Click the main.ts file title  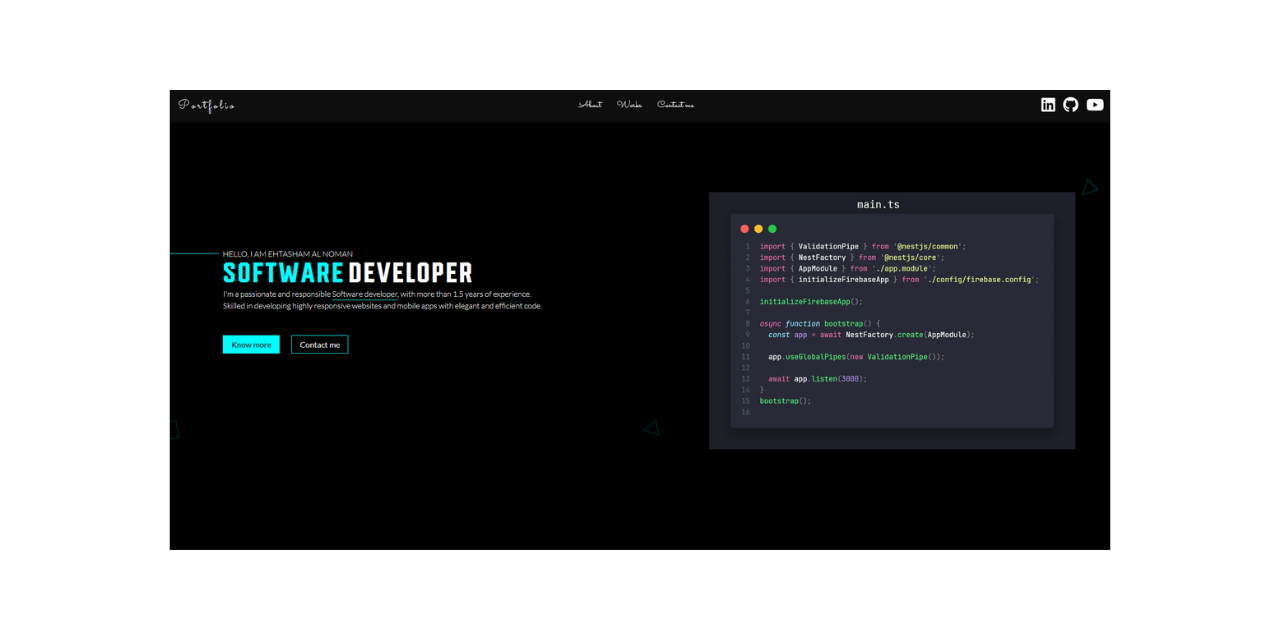(x=878, y=204)
